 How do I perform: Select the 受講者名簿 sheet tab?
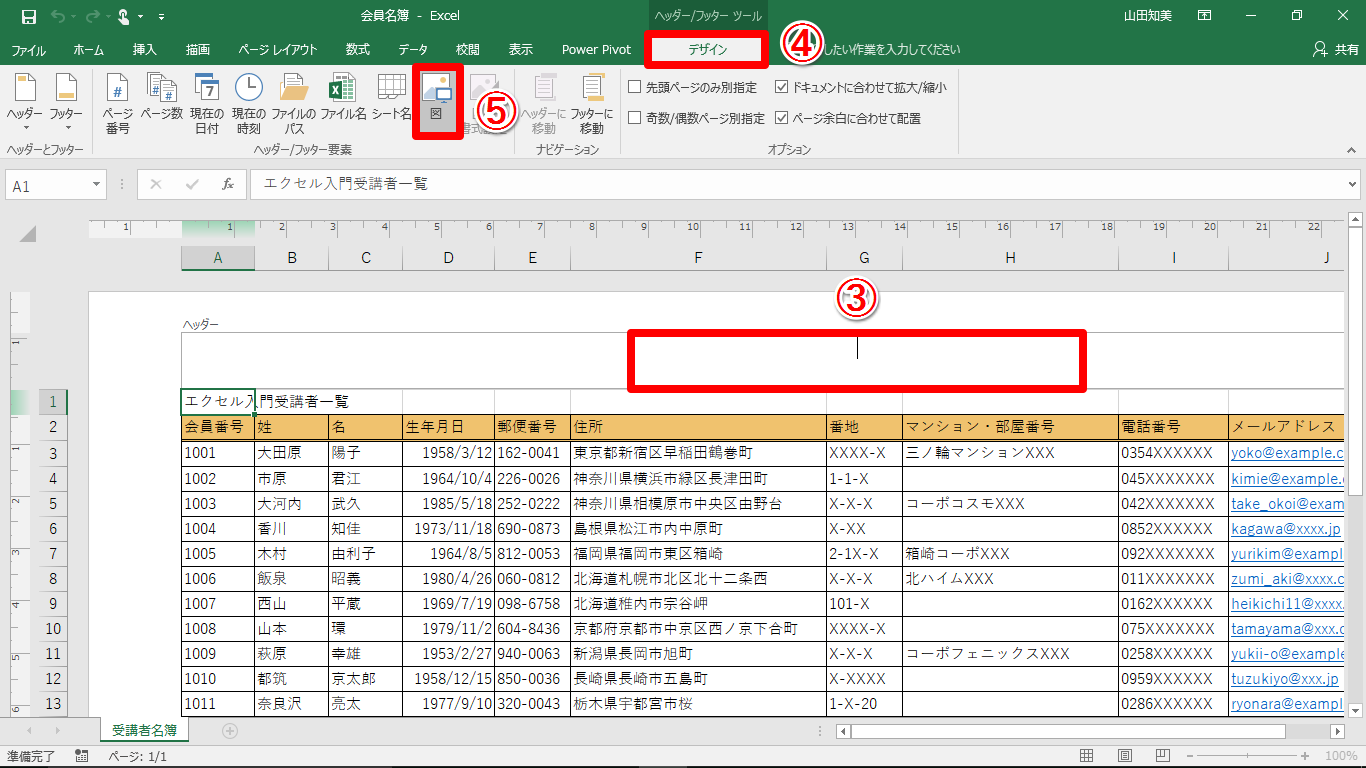pos(144,731)
